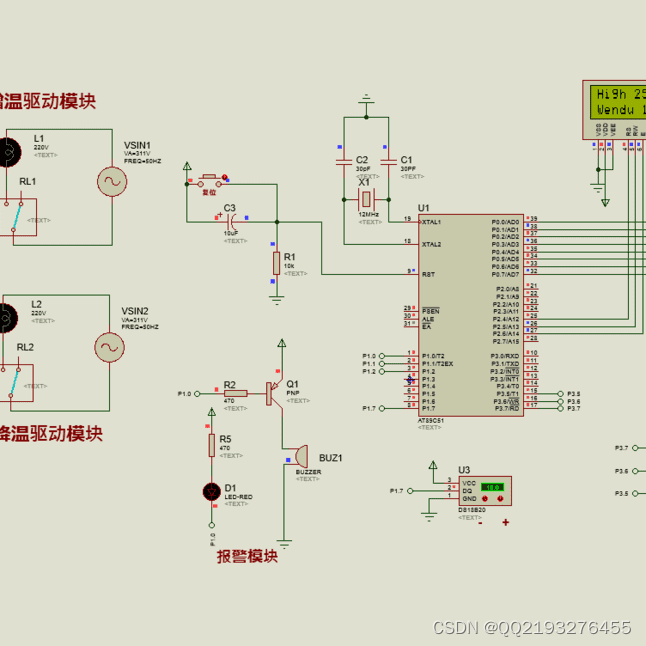Push the 复位 reset pushbutton
Screen dimensions: 646x646
click(x=210, y=181)
